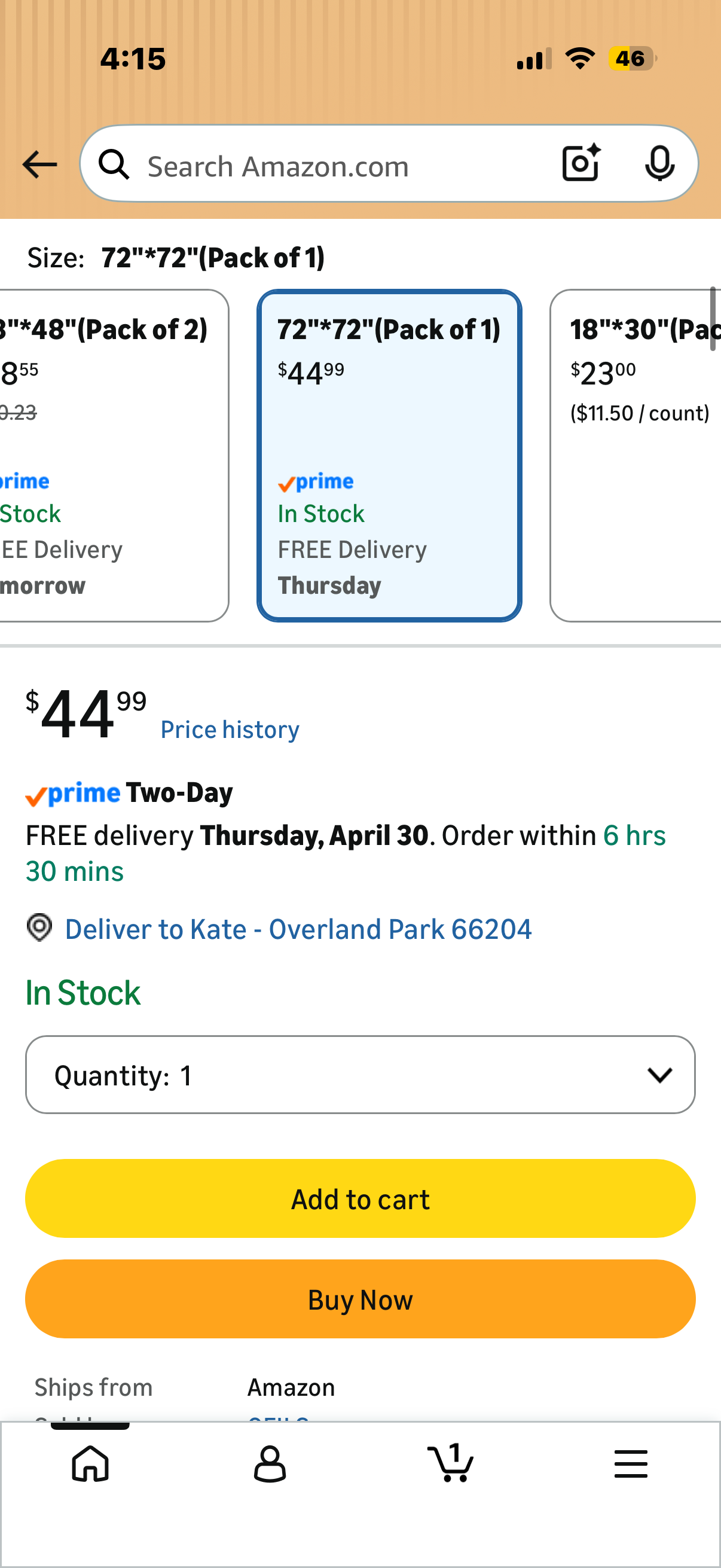Screen dimensions: 721x1568
Task: Select 18"*30" size option card
Action: pyautogui.click(x=636, y=455)
